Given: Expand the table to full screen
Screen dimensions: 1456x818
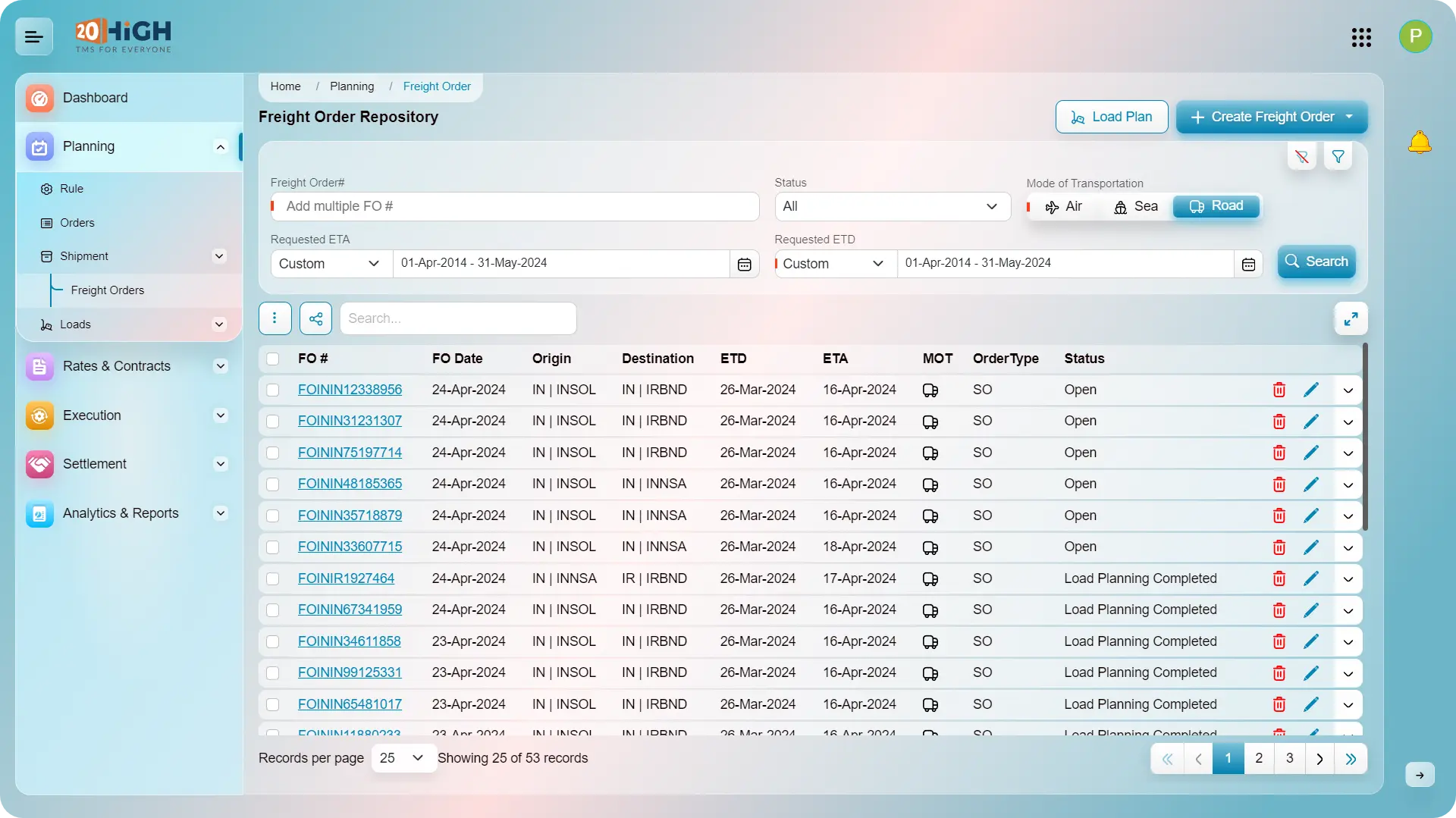Looking at the screenshot, I should point(1351,319).
